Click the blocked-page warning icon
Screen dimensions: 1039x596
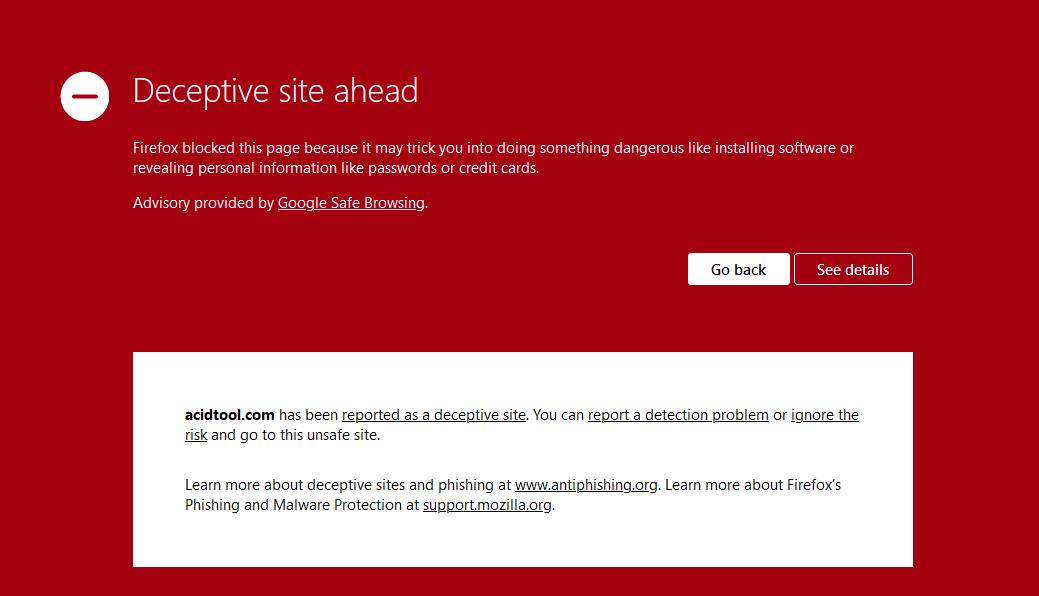tap(85, 96)
